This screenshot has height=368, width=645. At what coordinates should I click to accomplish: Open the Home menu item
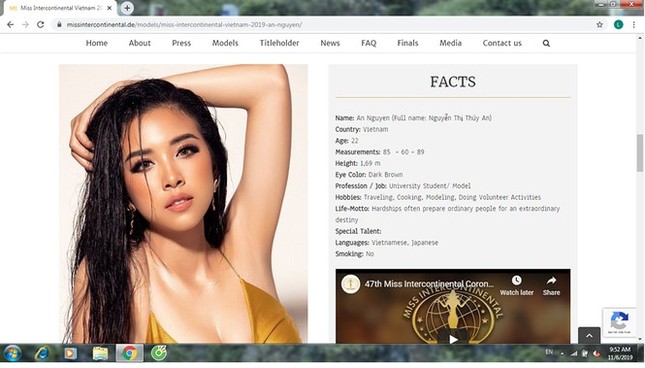pyautogui.click(x=97, y=43)
